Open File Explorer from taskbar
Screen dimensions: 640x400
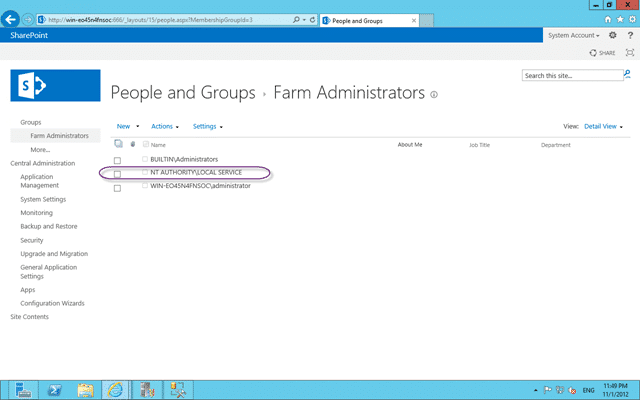pos(85,390)
